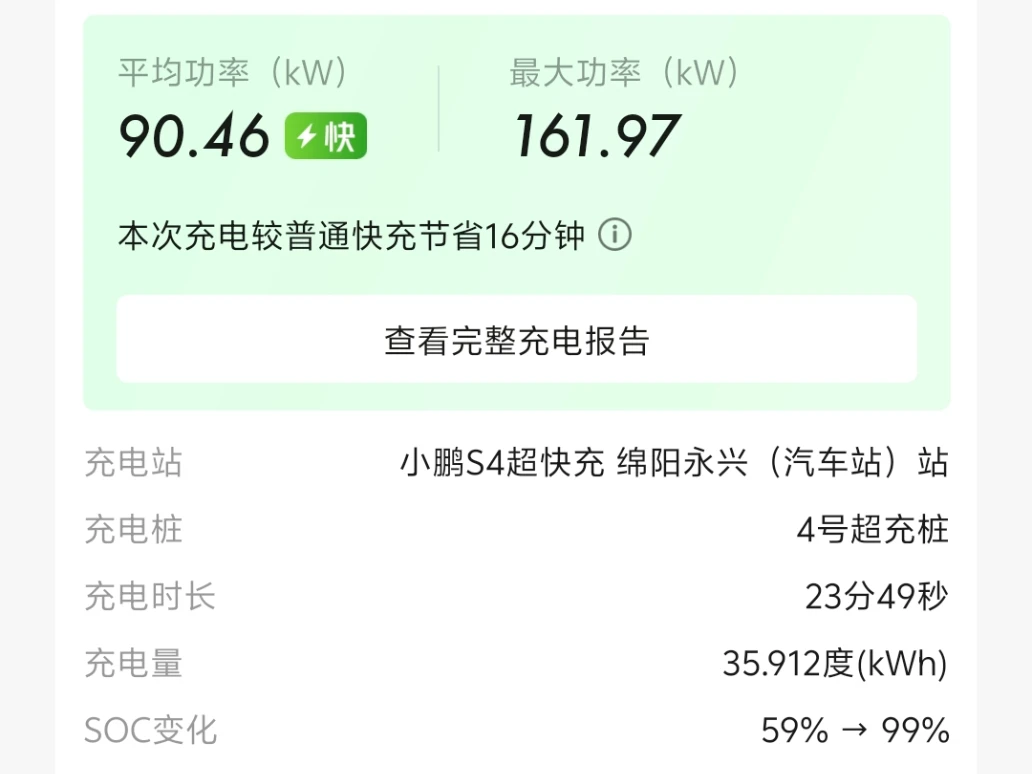This screenshot has height=774, width=1032.
Task: Tap the 4号超充桩 charger value
Action: tap(872, 529)
